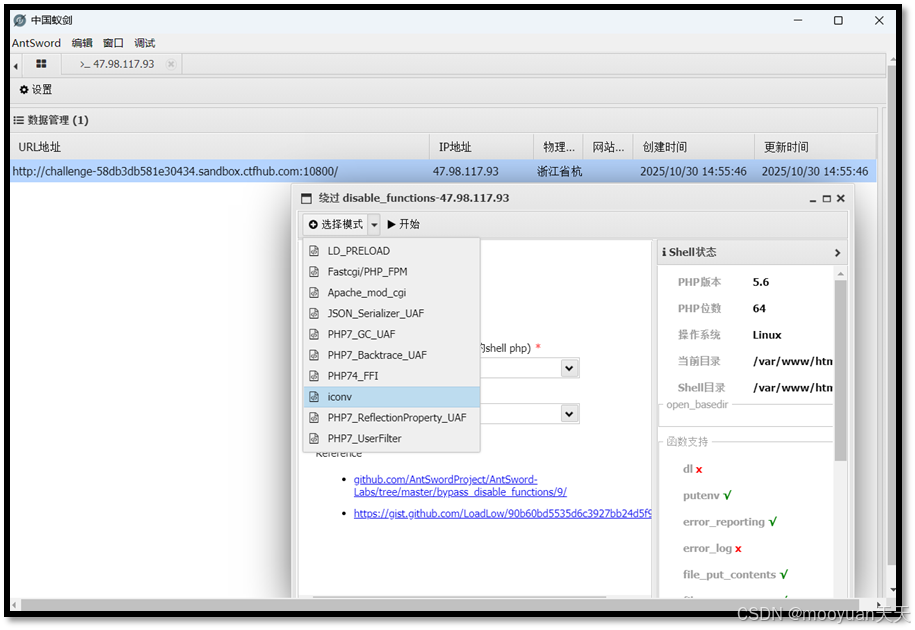Click the dialog window title icon
Screen dimensions: 915x630
pos(306,198)
